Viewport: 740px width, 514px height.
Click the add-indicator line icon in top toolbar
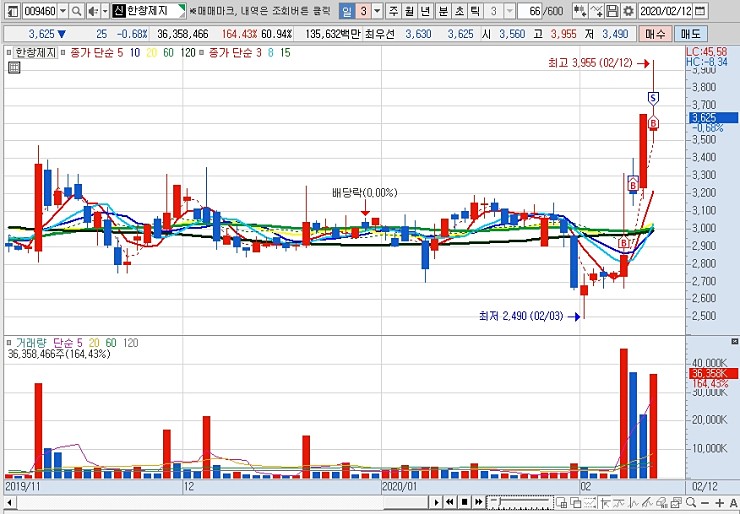coord(597,11)
